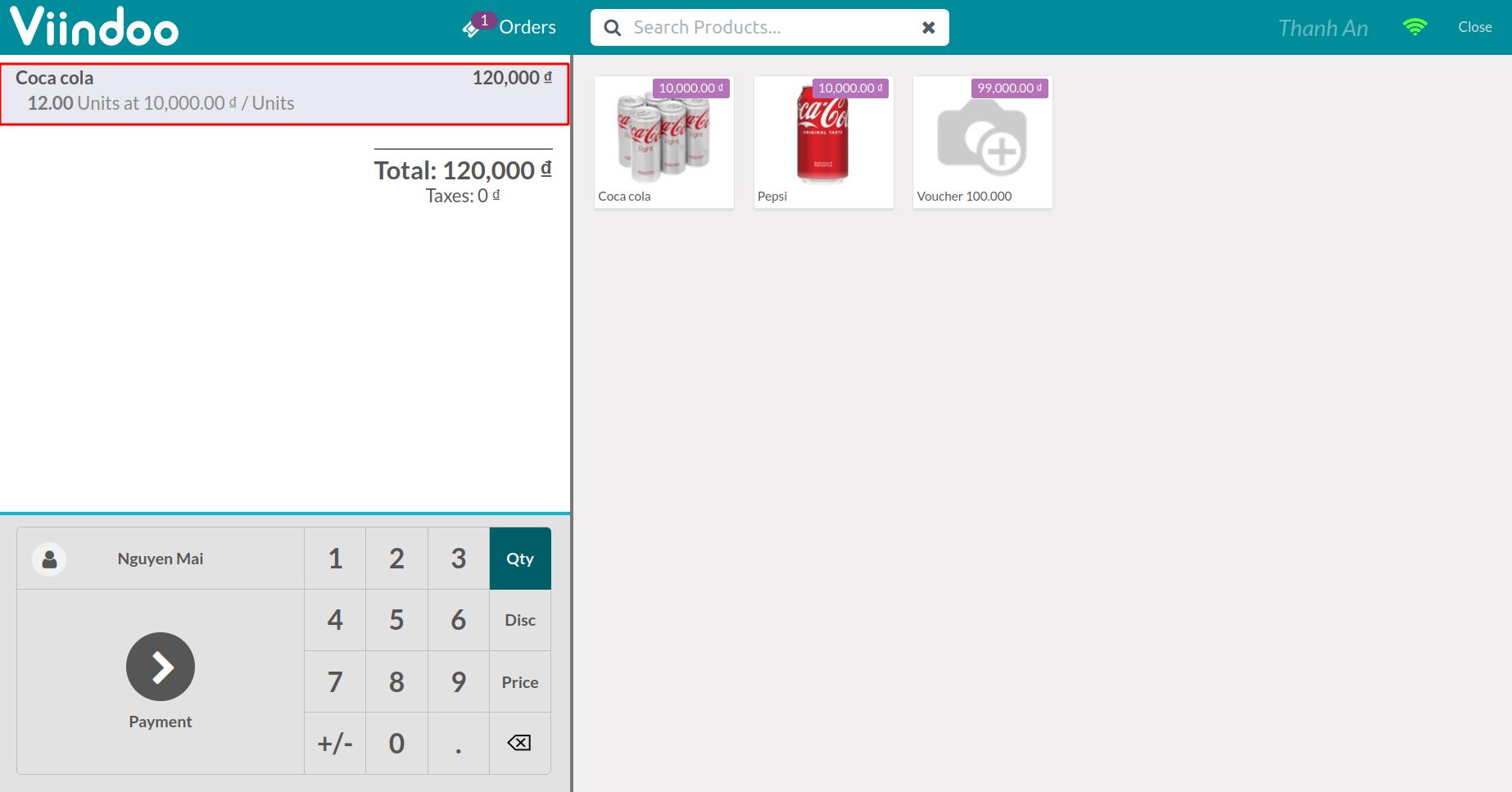
Task: Tap numpad key 4
Action: click(x=335, y=620)
